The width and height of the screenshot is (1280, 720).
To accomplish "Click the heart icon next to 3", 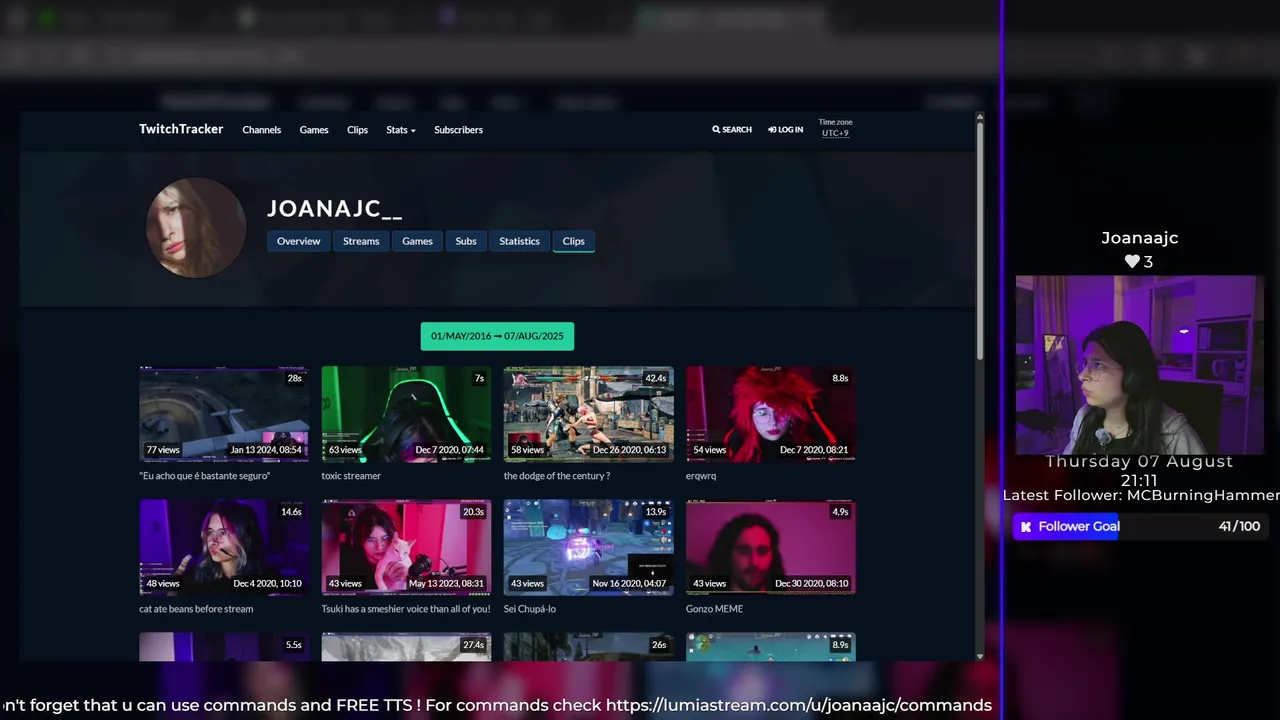I will 1132,261.
